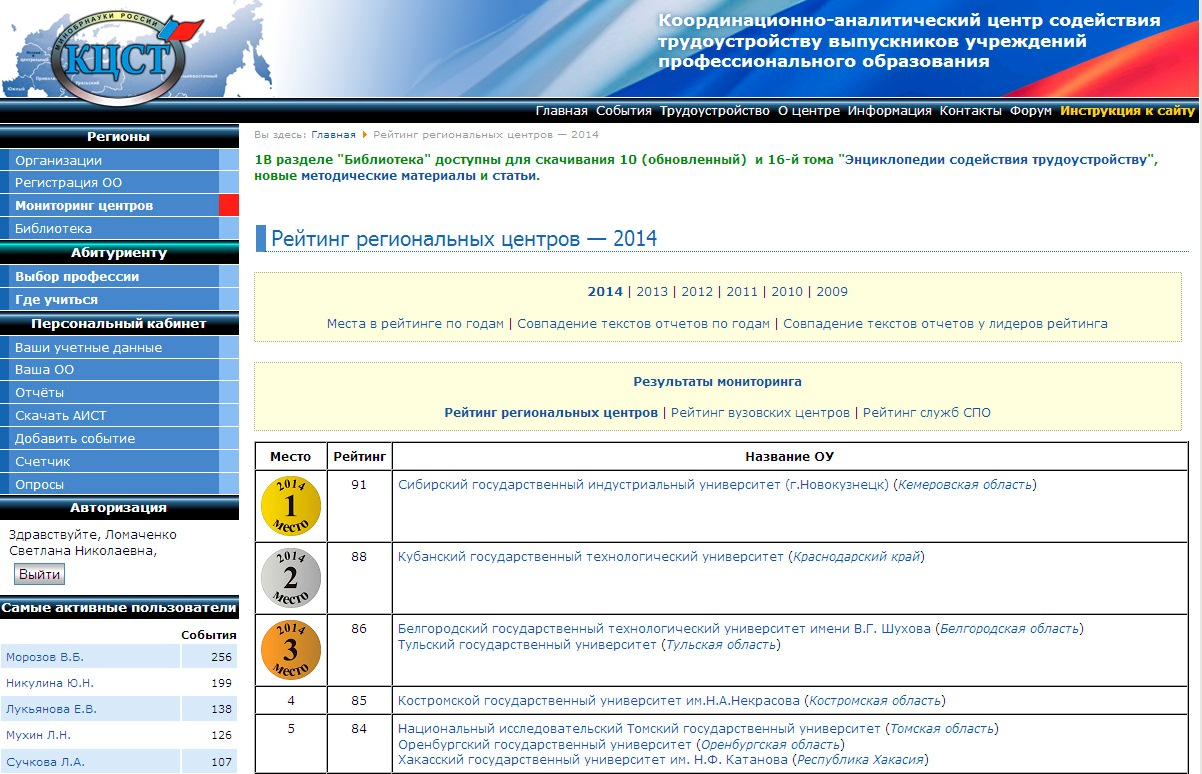Click the gold 1st place medal
Screen dimensions: 1202x774
tap(291, 506)
